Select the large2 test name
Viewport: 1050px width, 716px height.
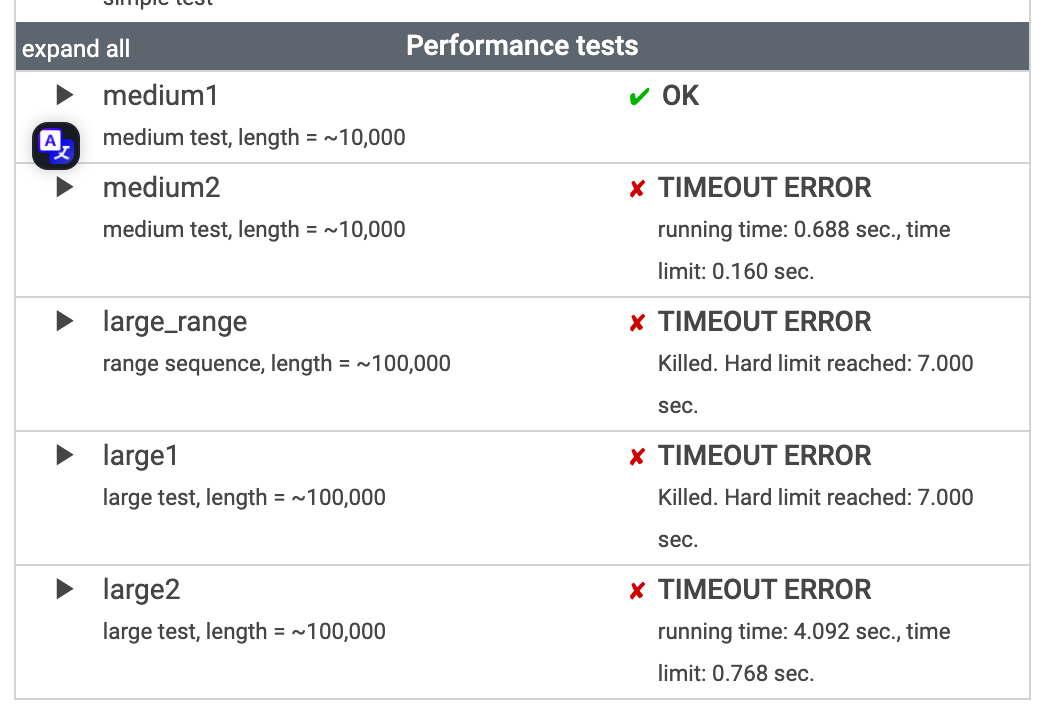141,590
